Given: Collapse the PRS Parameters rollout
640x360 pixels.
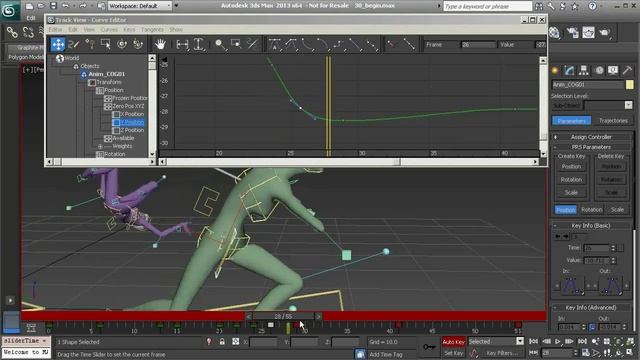Looking at the screenshot, I should point(591,147).
